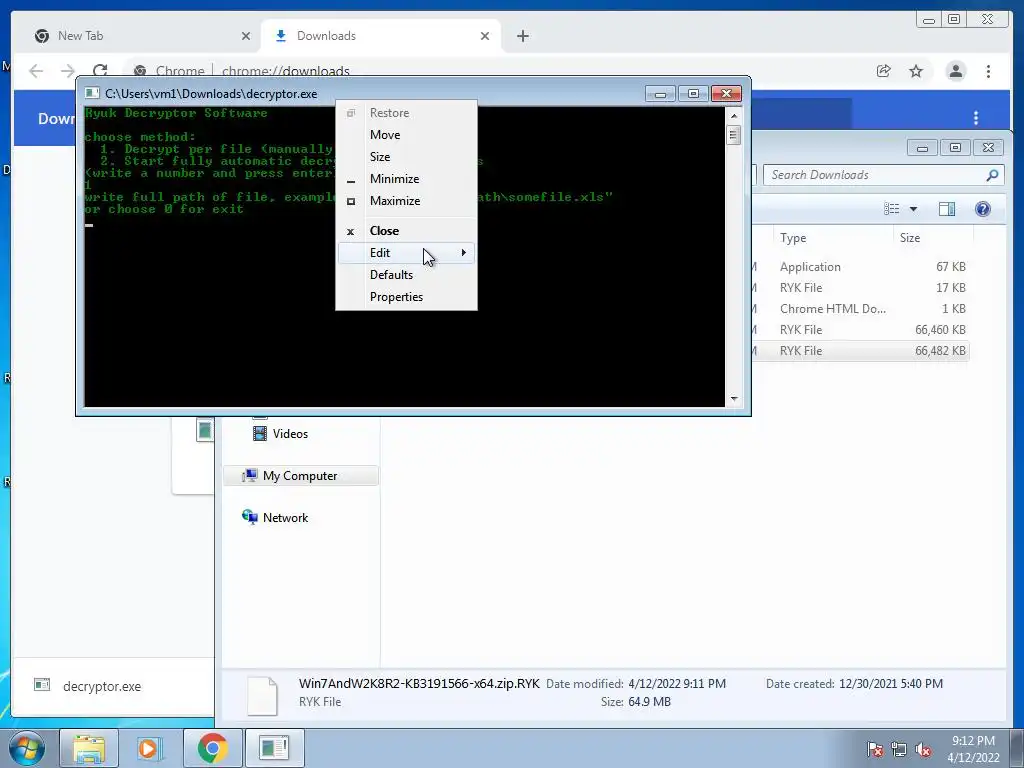Image resolution: width=1024 pixels, height=768 pixels.
Task: Switch to decryptor console on taskbar
Action: pos(274,748)
